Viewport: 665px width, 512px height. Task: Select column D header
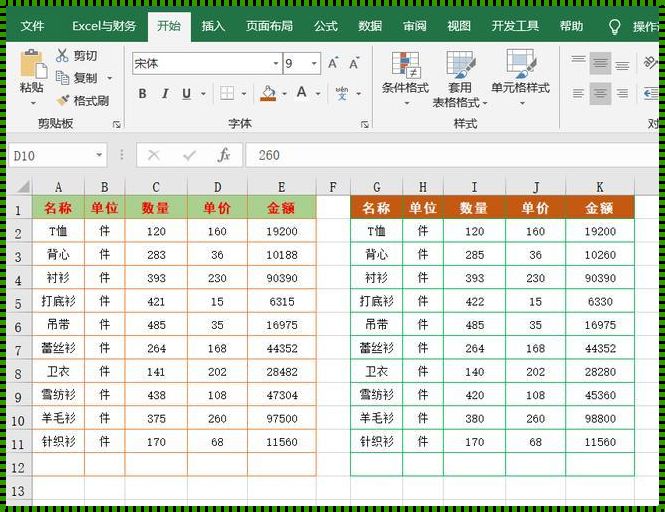coord(217,187)
